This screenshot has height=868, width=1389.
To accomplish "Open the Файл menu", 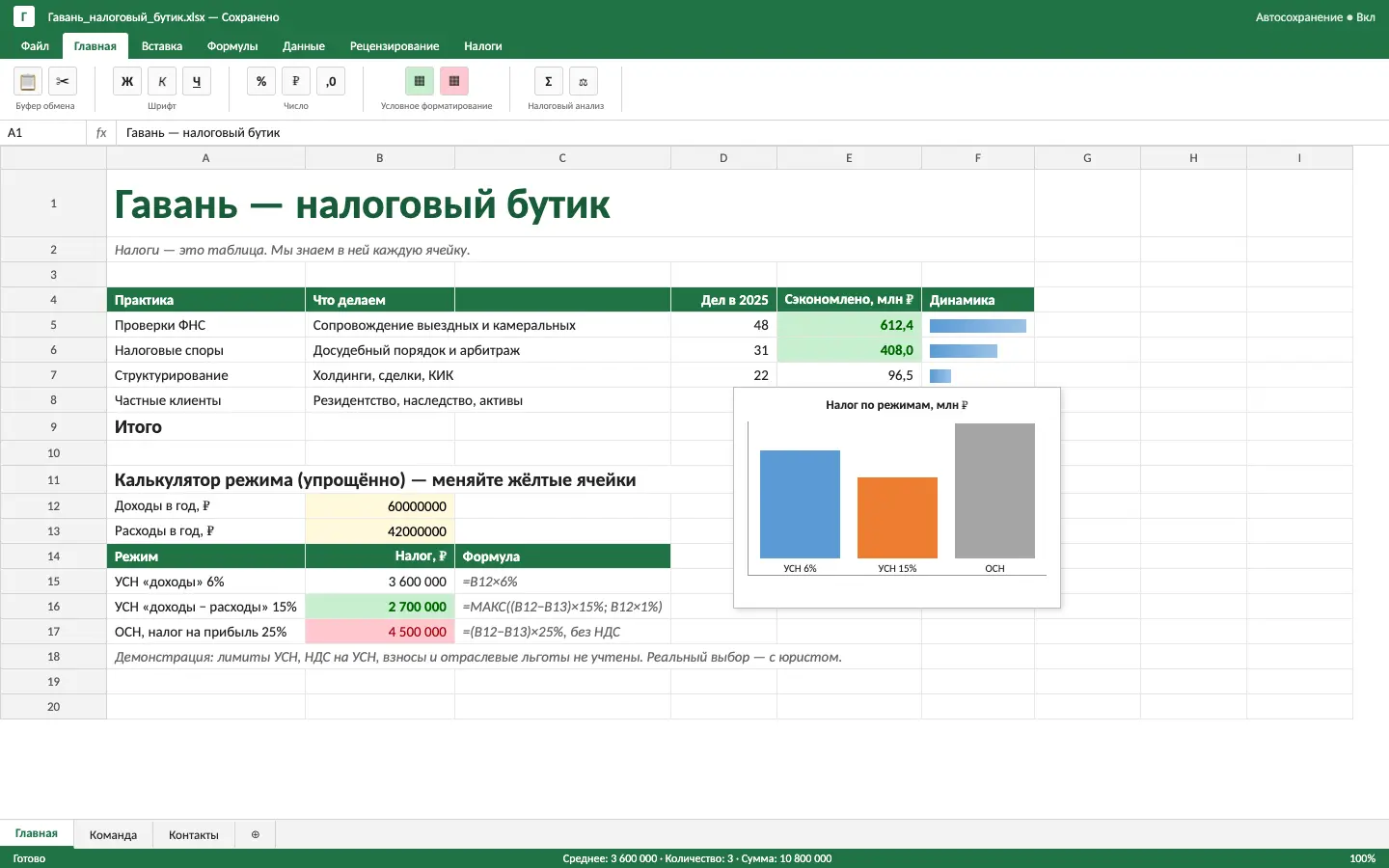I will pyautogui.click(x=35, y=46).
